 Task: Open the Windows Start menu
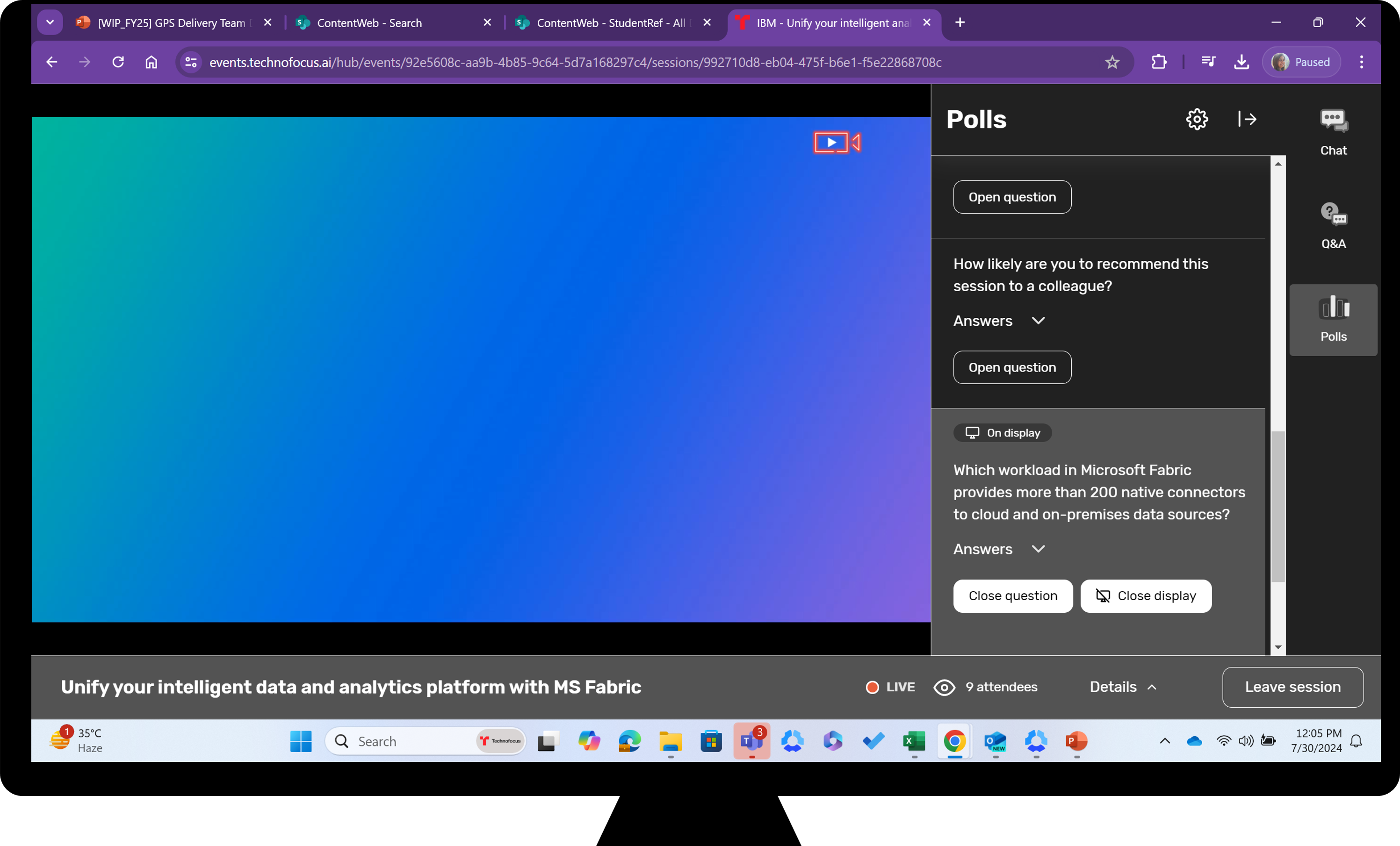301,741
